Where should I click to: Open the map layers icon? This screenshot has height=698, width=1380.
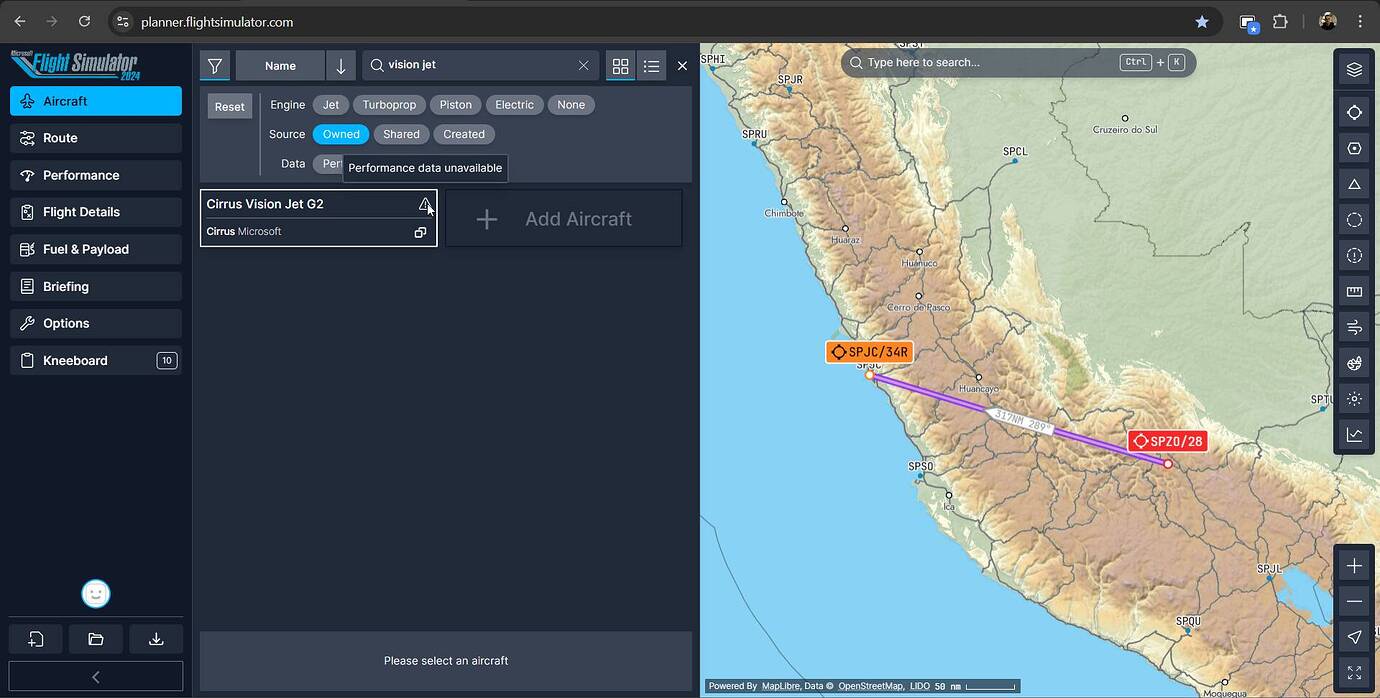1354,69
